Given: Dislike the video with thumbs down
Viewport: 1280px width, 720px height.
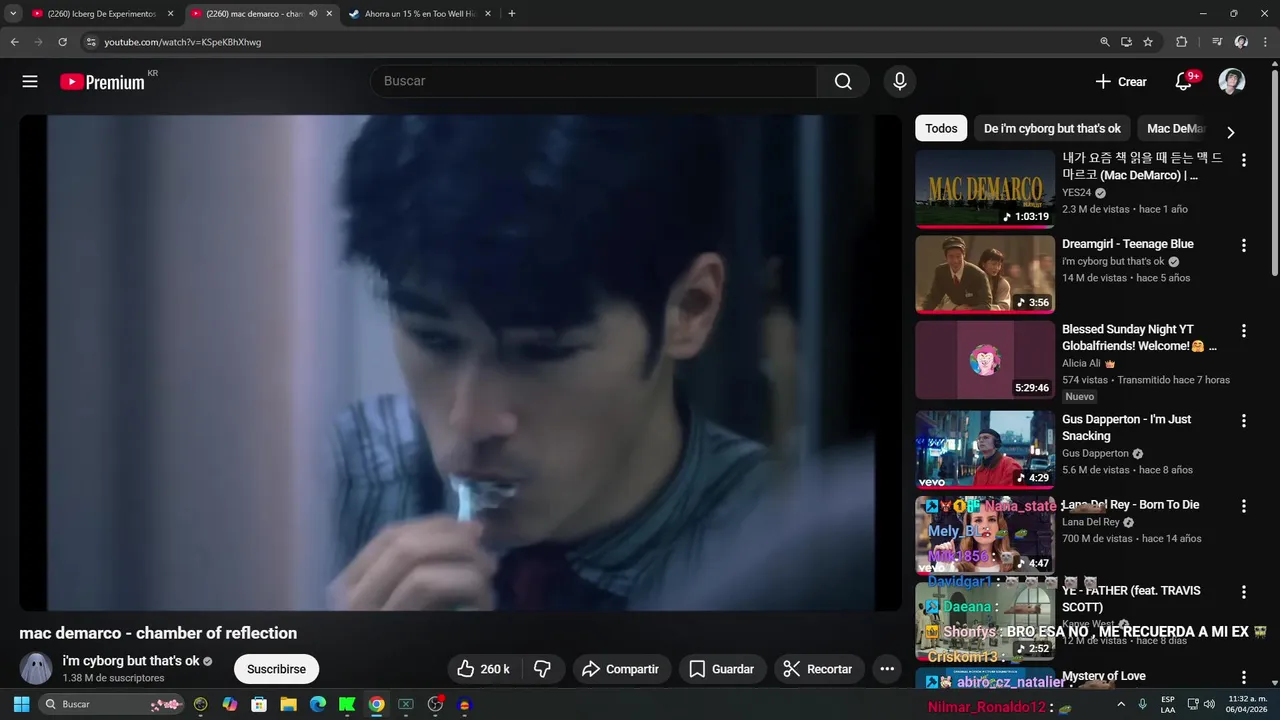Looking at the screenshot, I should tap(542, 669).
